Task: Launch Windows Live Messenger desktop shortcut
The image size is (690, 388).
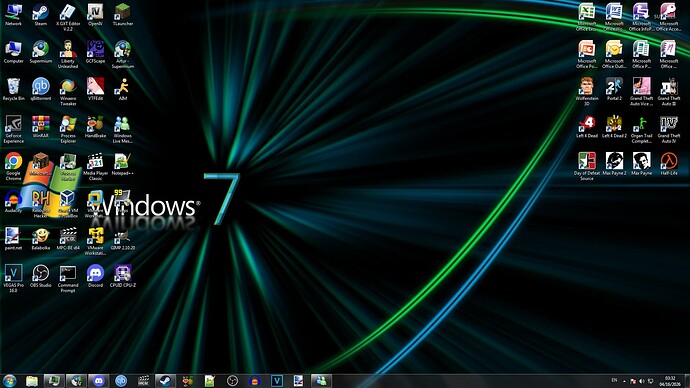Action: point(122,129)
